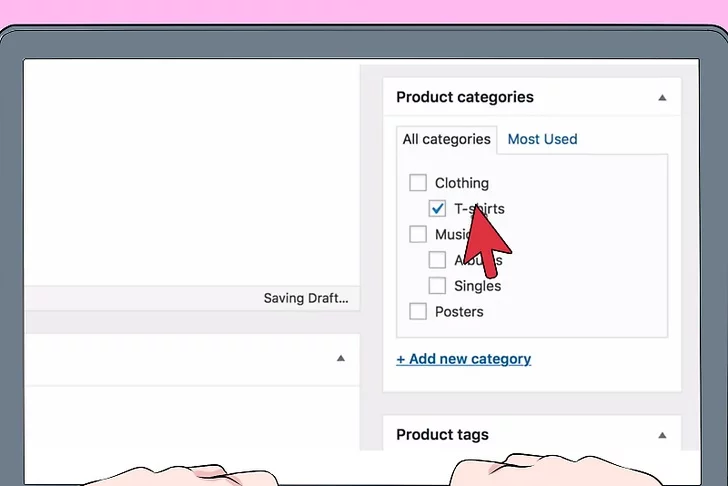Collapse the Product tags panel arrow
This screenshot has width=728, height=486.
661,436
